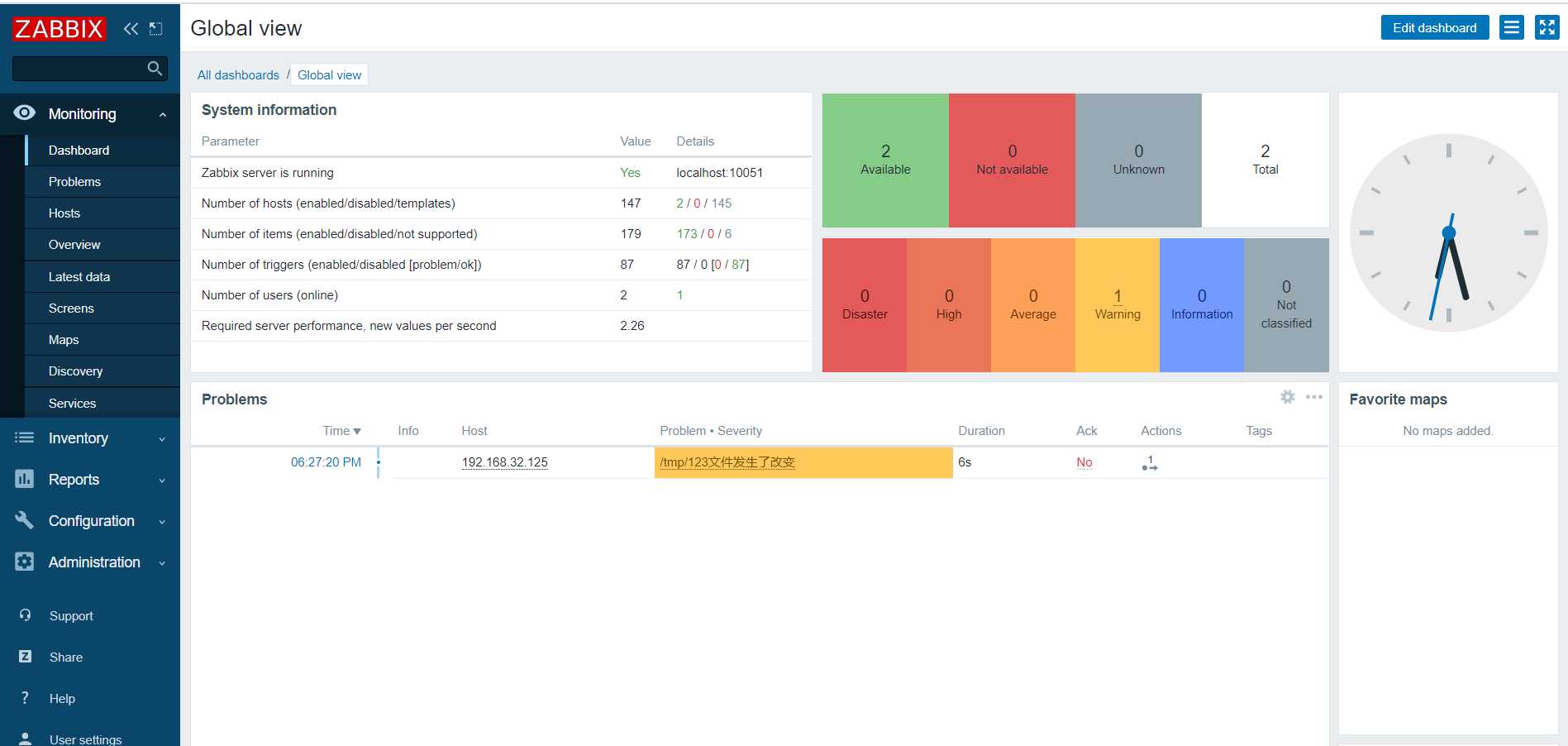Open Problems in Monitoring menu
The height and width of the screenshot is (746, 1568).
(102, 182)
